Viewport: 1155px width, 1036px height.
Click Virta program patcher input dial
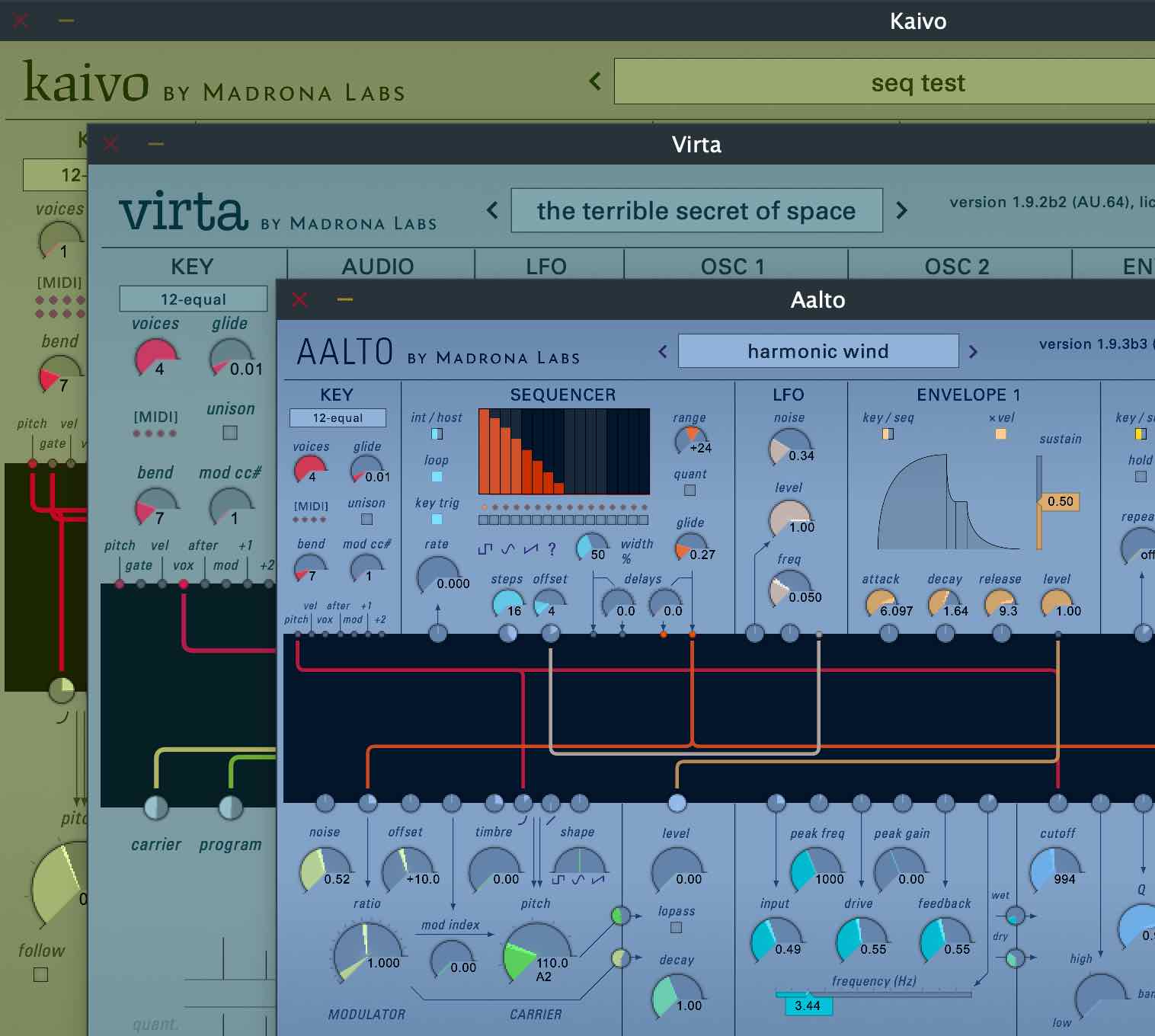coord(231,807)
